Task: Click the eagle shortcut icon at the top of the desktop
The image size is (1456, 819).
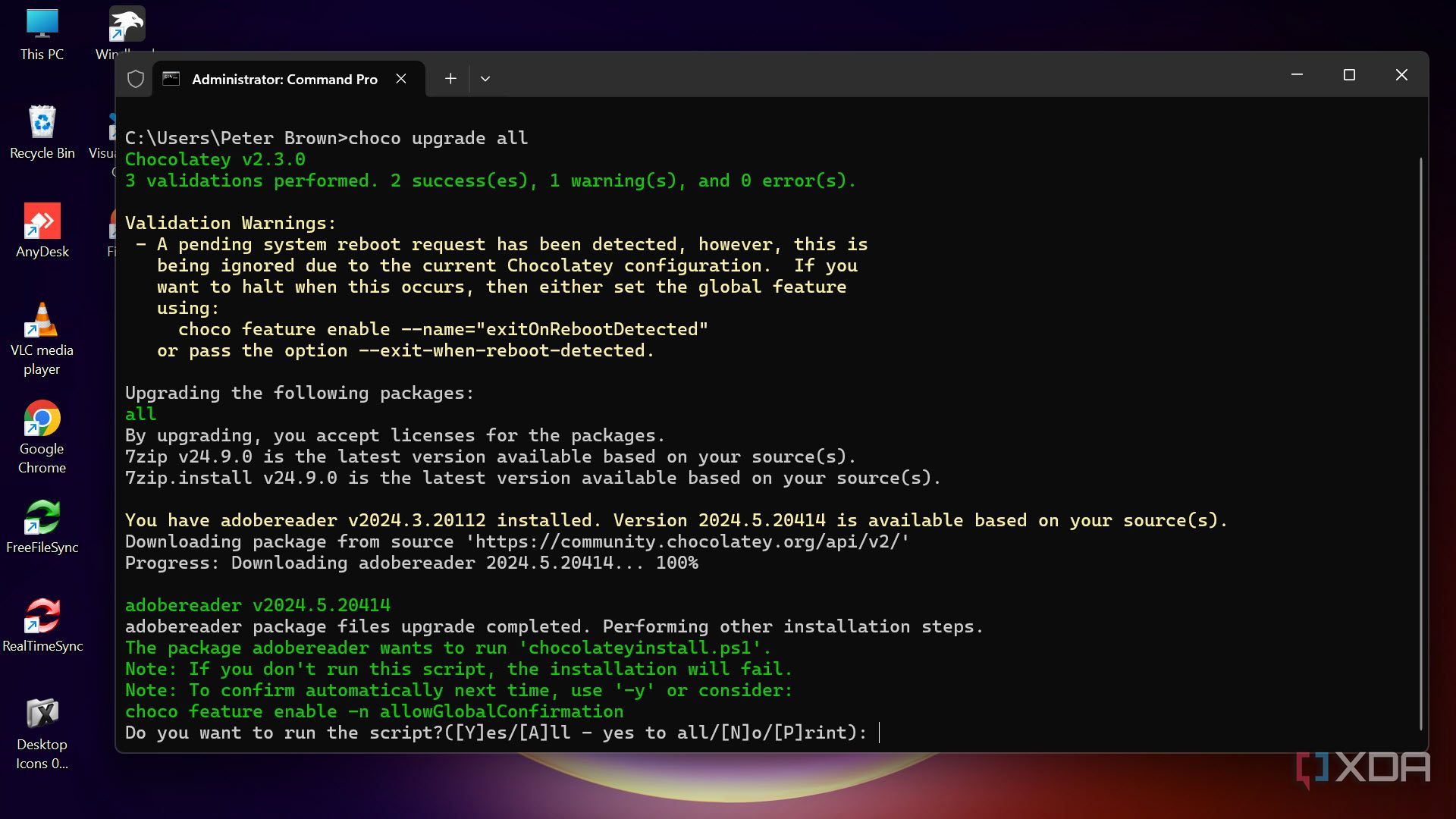Action: (126, 25)
